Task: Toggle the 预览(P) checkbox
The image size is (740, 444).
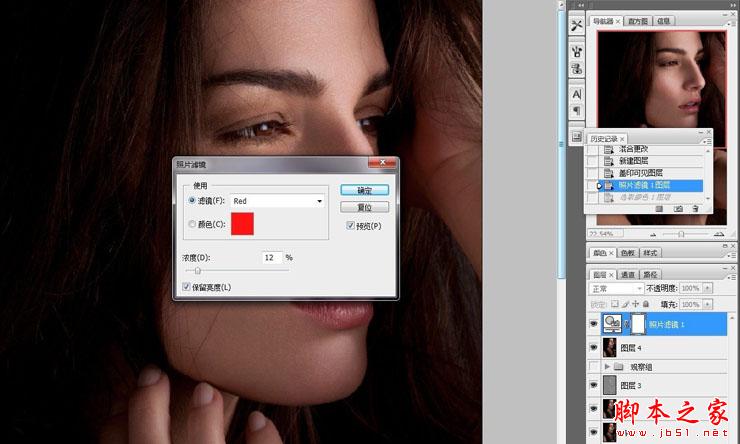Action: click(350, 226)
